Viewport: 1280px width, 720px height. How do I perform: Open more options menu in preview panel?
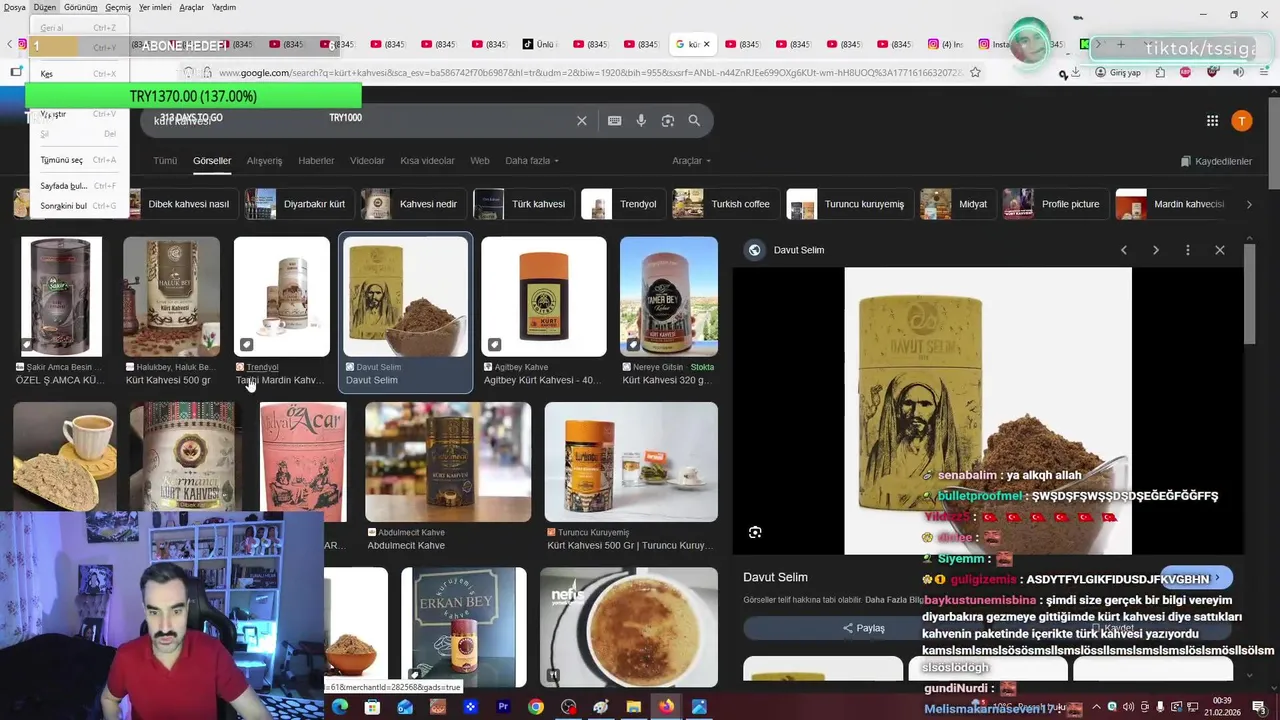(x=1188, y=250)
